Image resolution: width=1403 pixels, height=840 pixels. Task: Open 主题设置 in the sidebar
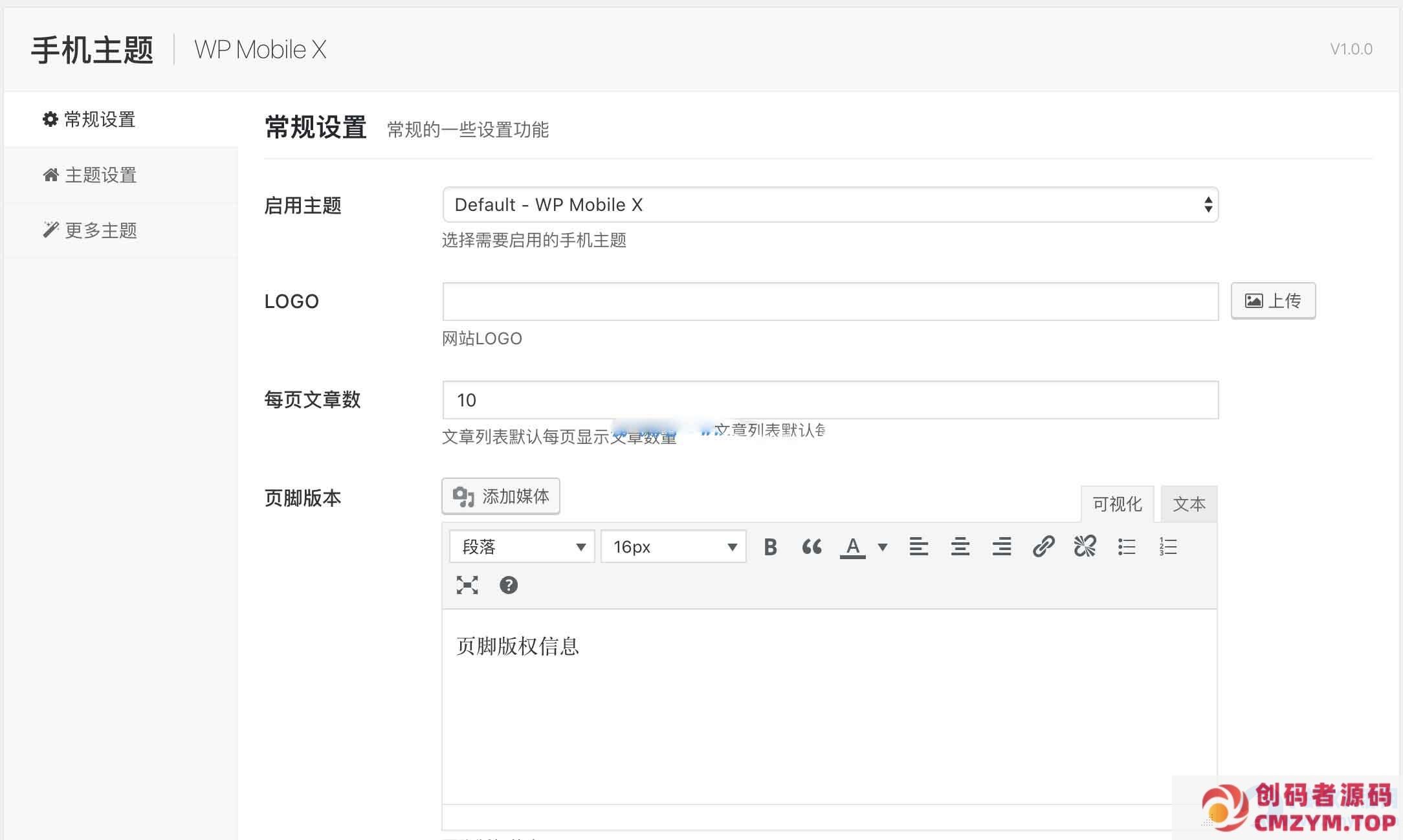click(x=100, y=175)
